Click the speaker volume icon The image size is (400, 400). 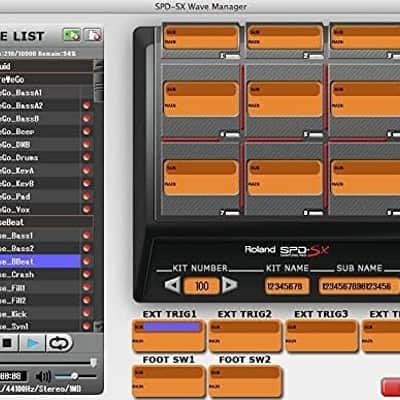43,376
